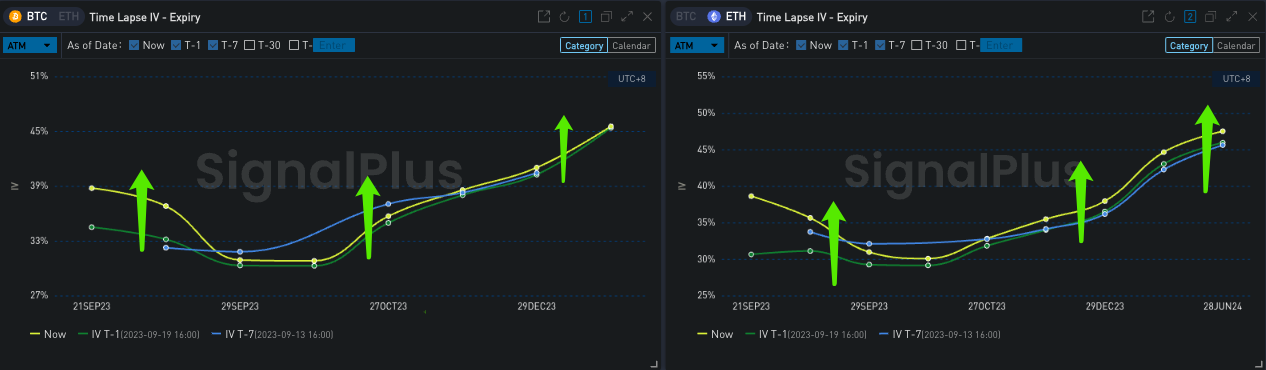This screenshot has width=1266, height=370.
Task: Open the ATM dropdown in ETH panel
Action: (x=696, y=45)
